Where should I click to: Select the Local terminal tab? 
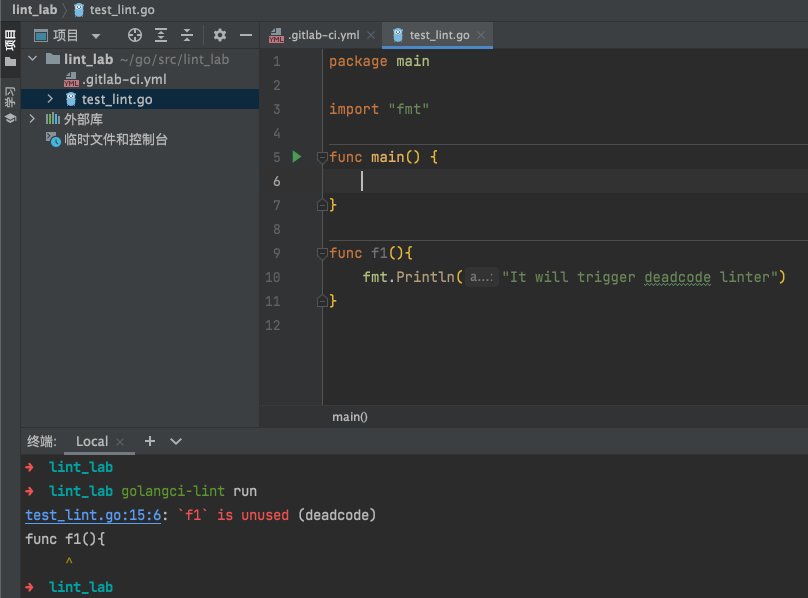[92, 441]
